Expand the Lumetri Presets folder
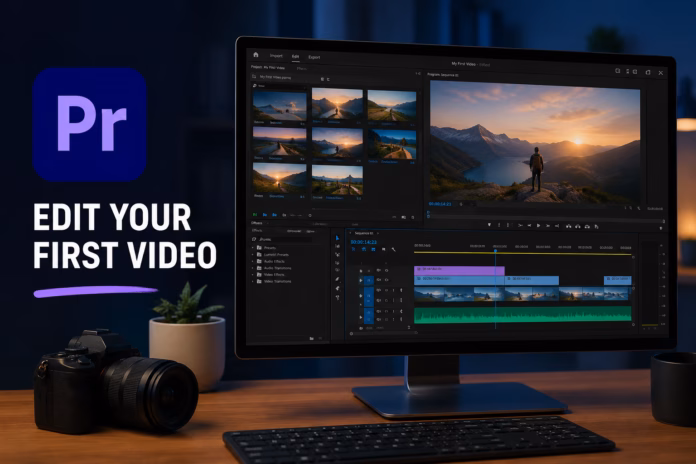The height and width of the screenshot is (464, 696). pyautogui.click(x=253, y=254)
